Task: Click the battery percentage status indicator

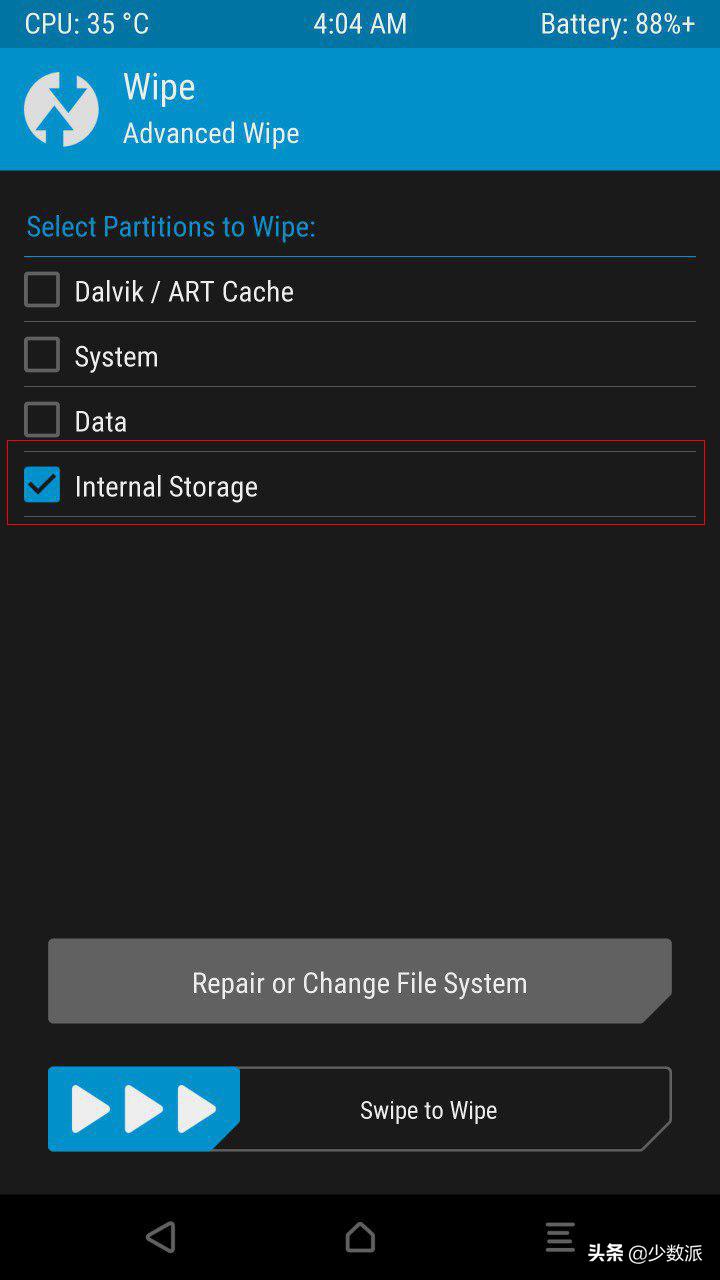Action: pyautogui.click(x=617, y=24)
